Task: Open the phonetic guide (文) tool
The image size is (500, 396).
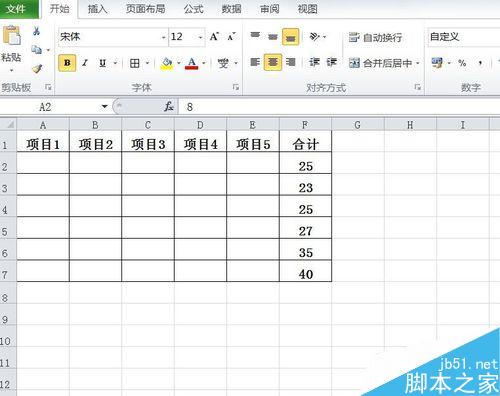Action: tap(223, 63)
